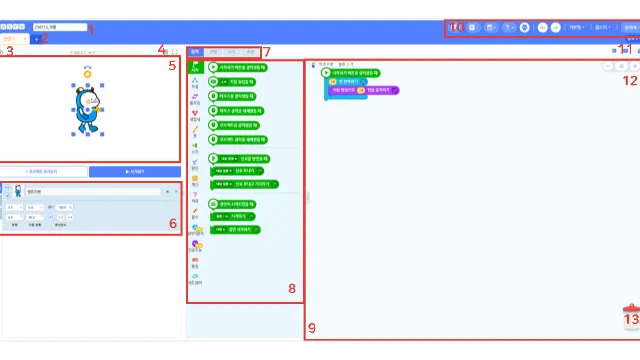The image size is (640, 360).
Task: Switch to the 모양 tab
Action: click(x=213, y=52)
